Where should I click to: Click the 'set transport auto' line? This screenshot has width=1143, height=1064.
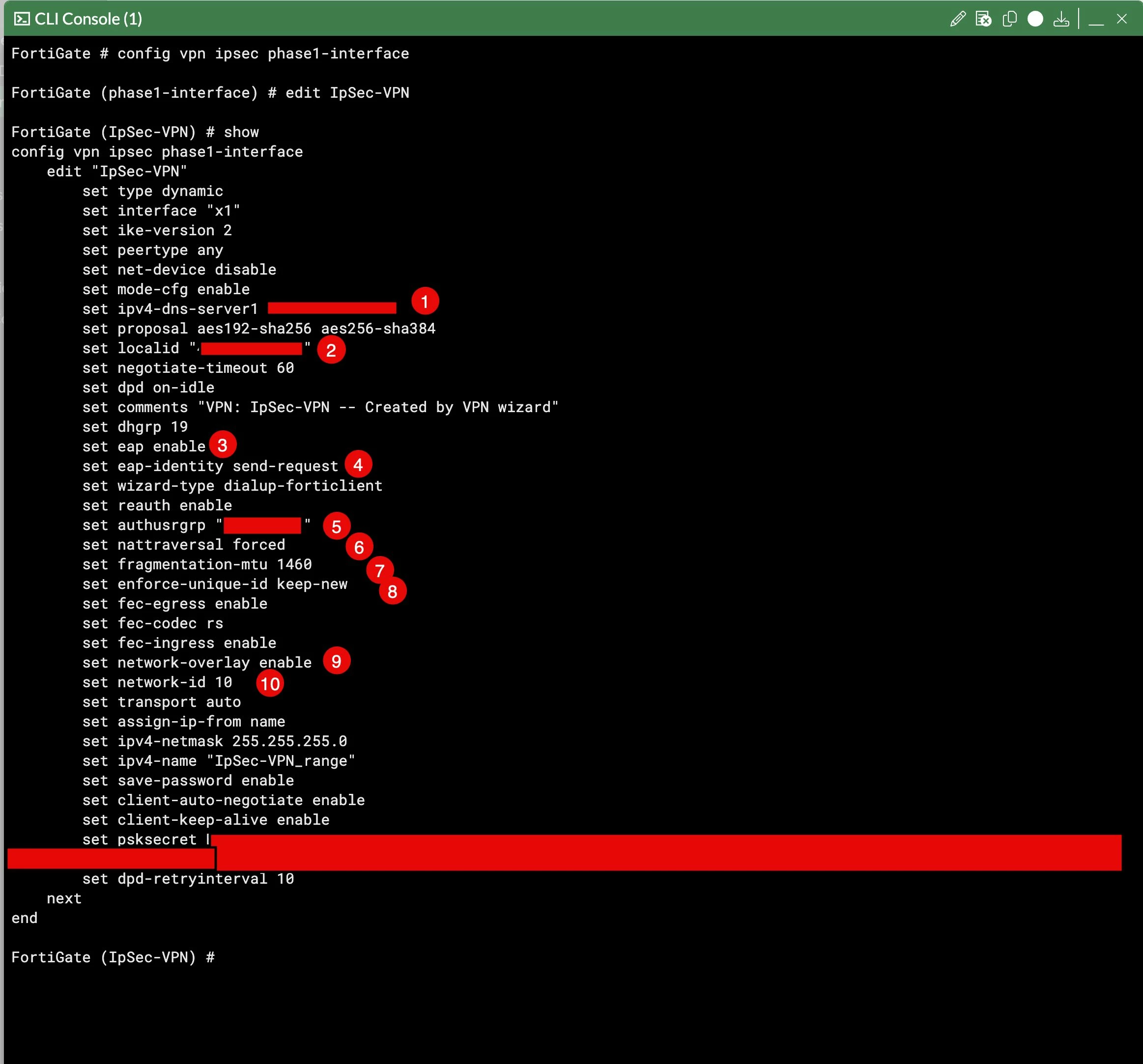(x=162, y=702)
